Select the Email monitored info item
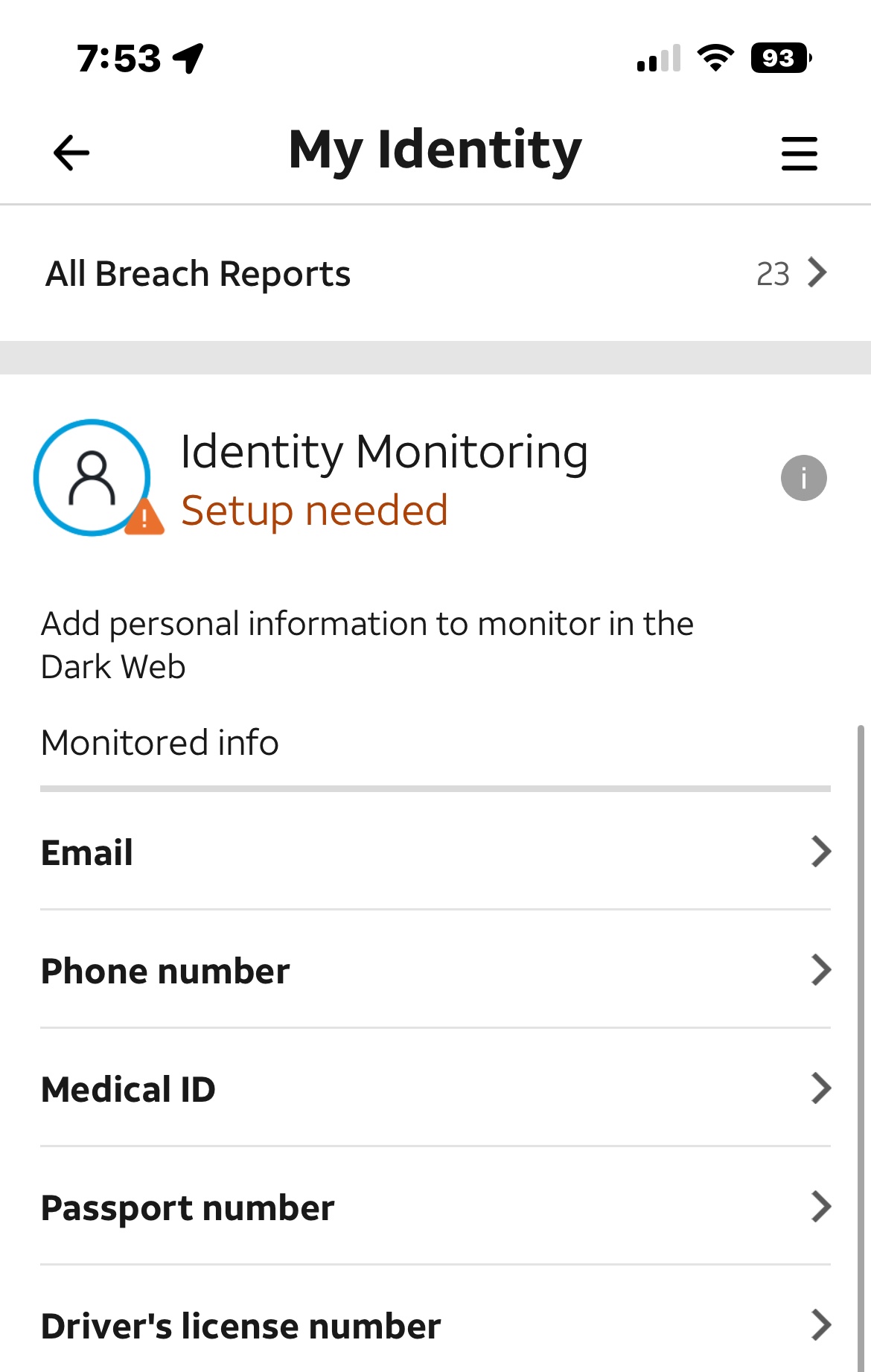Viewport: 871px width, 1372px height. click(x=87, y=852)
